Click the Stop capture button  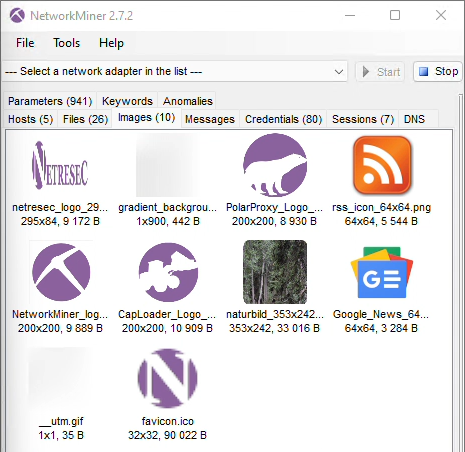[x=438, y=71]
